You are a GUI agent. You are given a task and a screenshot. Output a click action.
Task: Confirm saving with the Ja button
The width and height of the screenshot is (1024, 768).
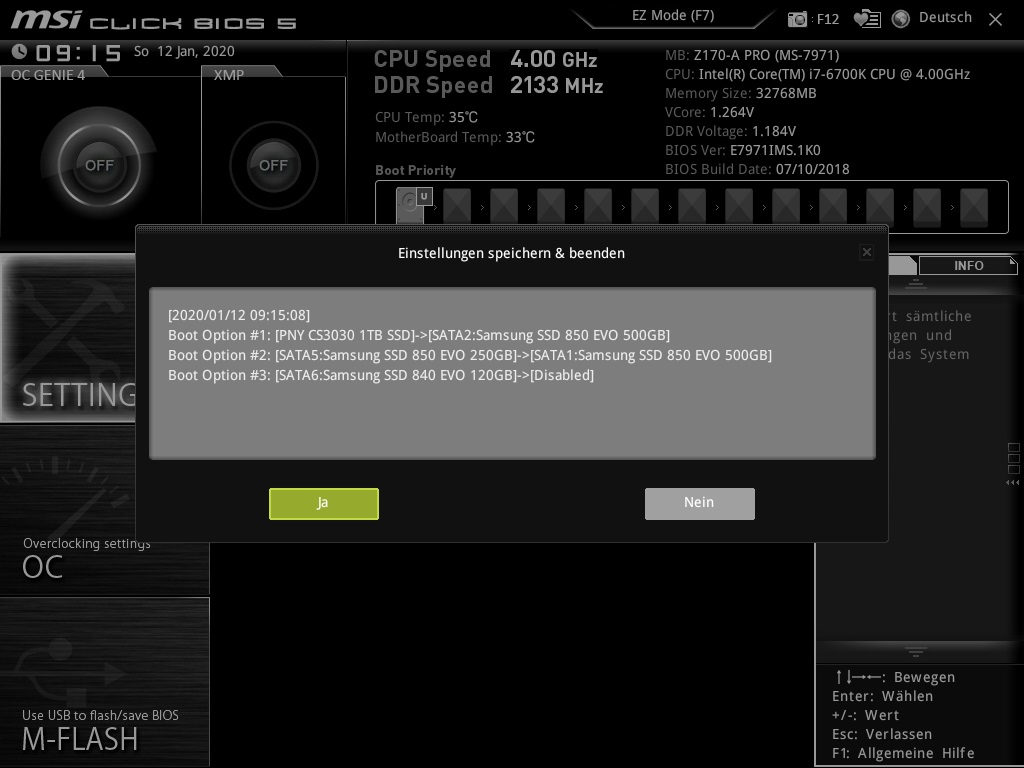tap(323, 504)
